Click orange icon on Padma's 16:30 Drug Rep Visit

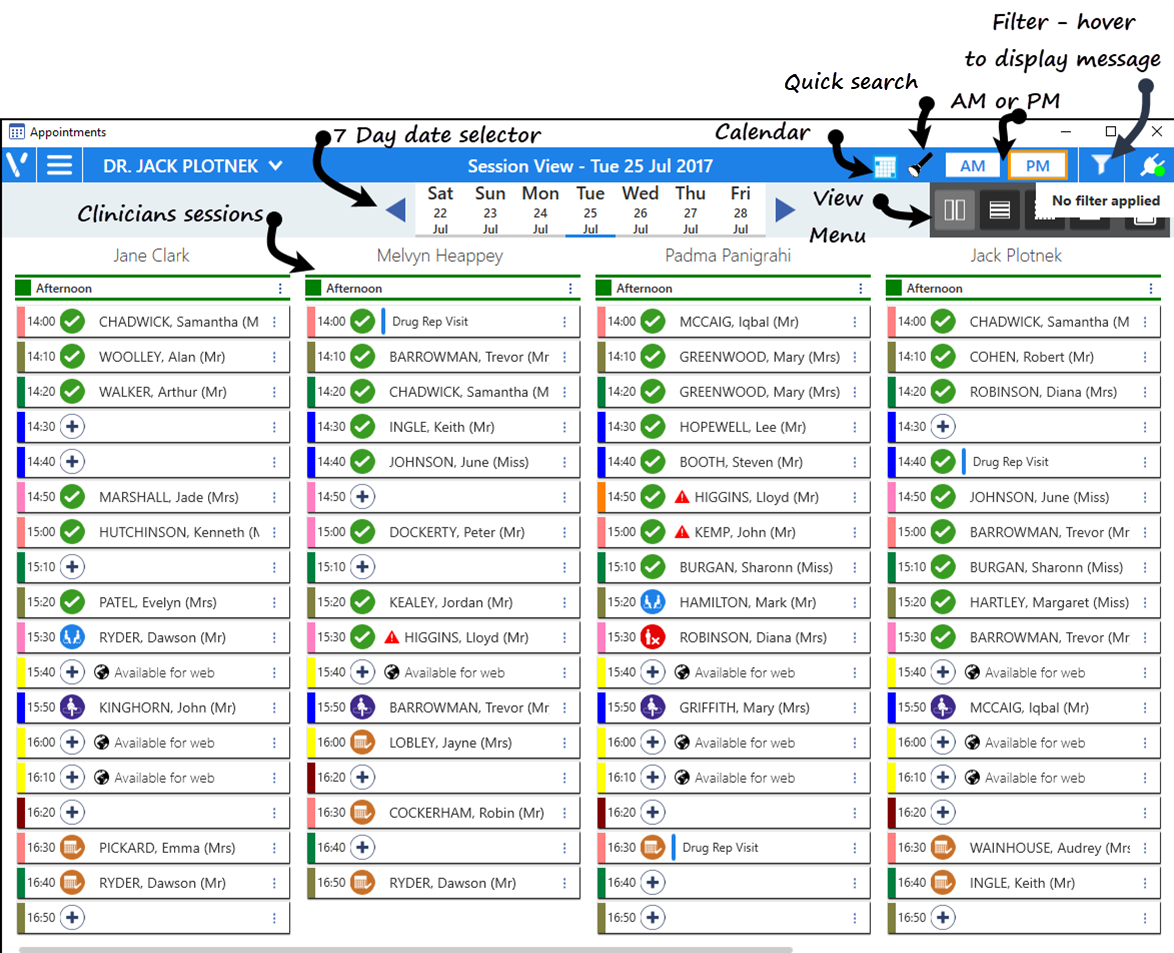coord(653,847)
